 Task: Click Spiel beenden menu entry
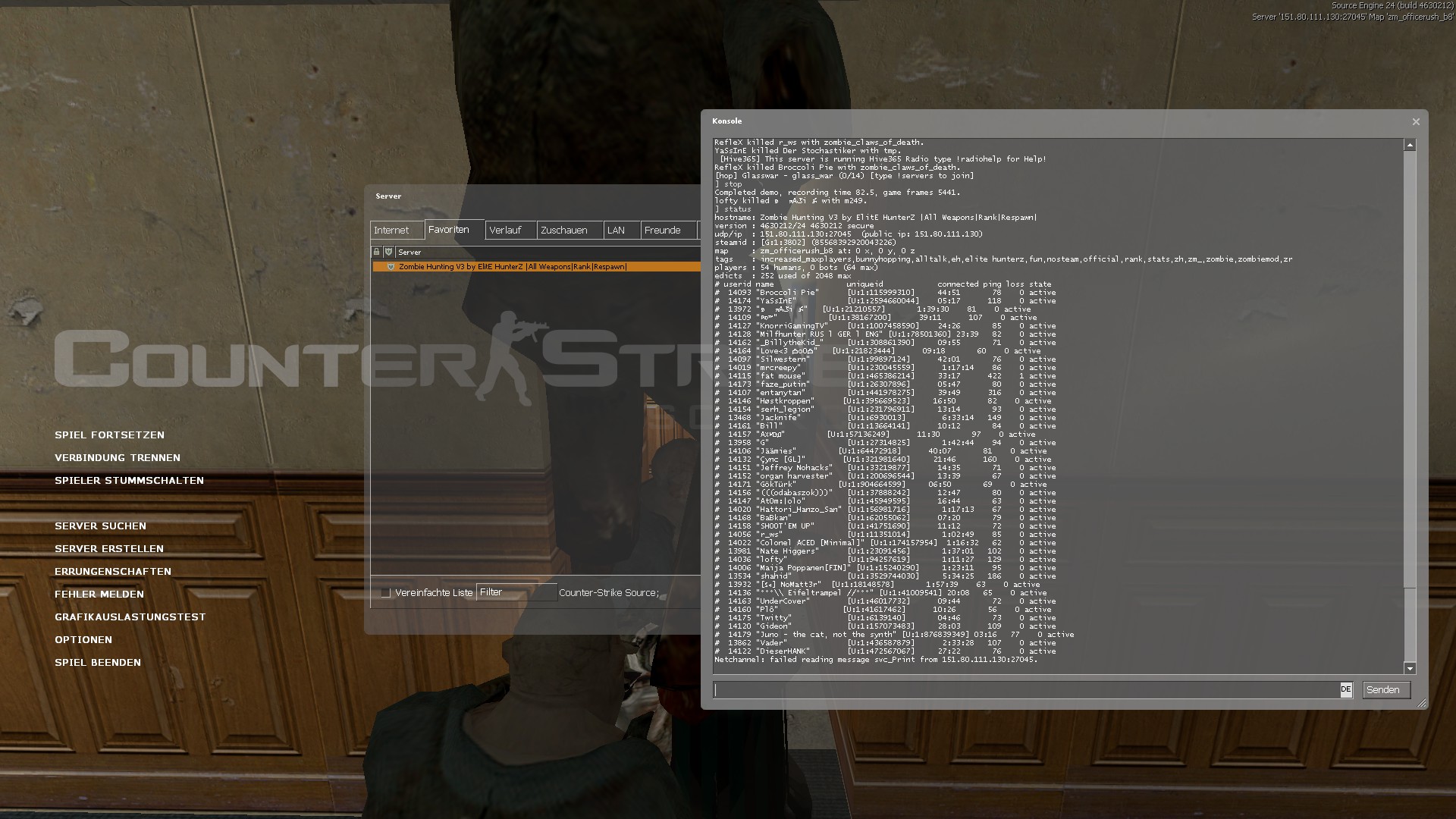(98, 663)
